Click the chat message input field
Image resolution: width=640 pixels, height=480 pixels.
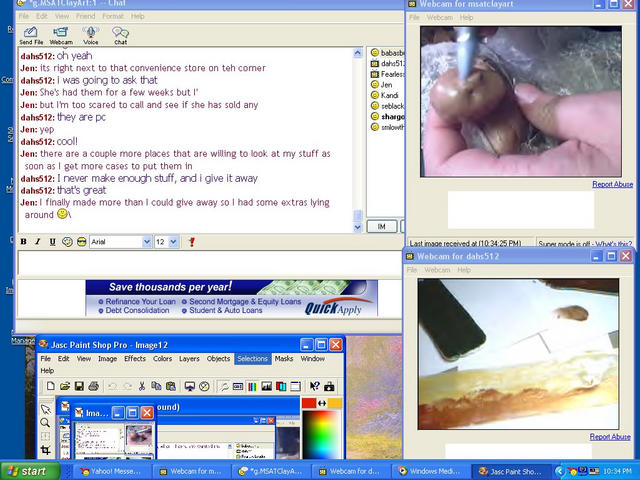[x=209, y=262]
